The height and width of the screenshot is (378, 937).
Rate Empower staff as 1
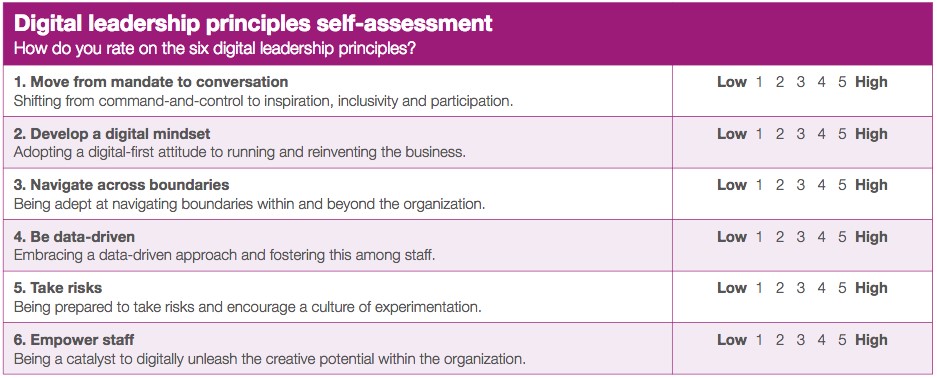tap(759, 340)
